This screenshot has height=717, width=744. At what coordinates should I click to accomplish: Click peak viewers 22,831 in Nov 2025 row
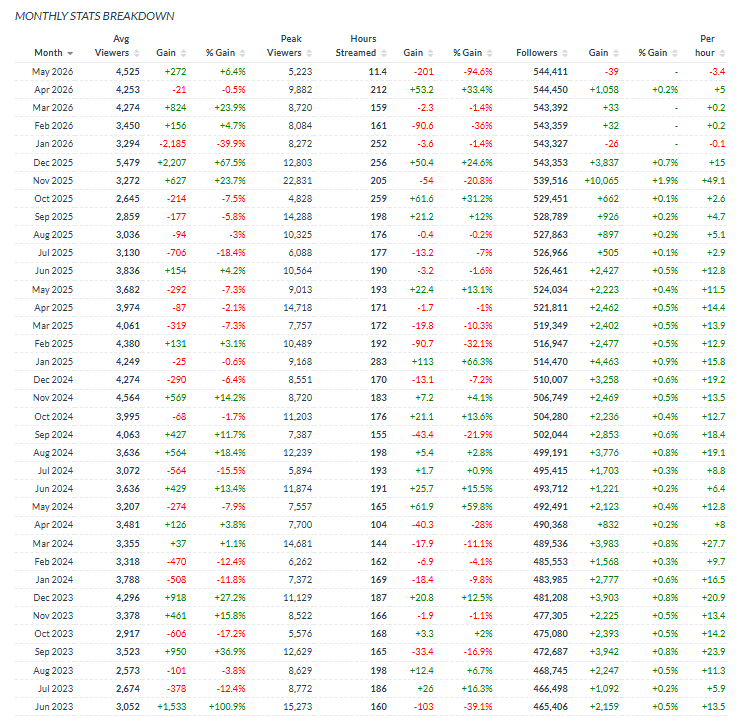(x=298, y=181)
